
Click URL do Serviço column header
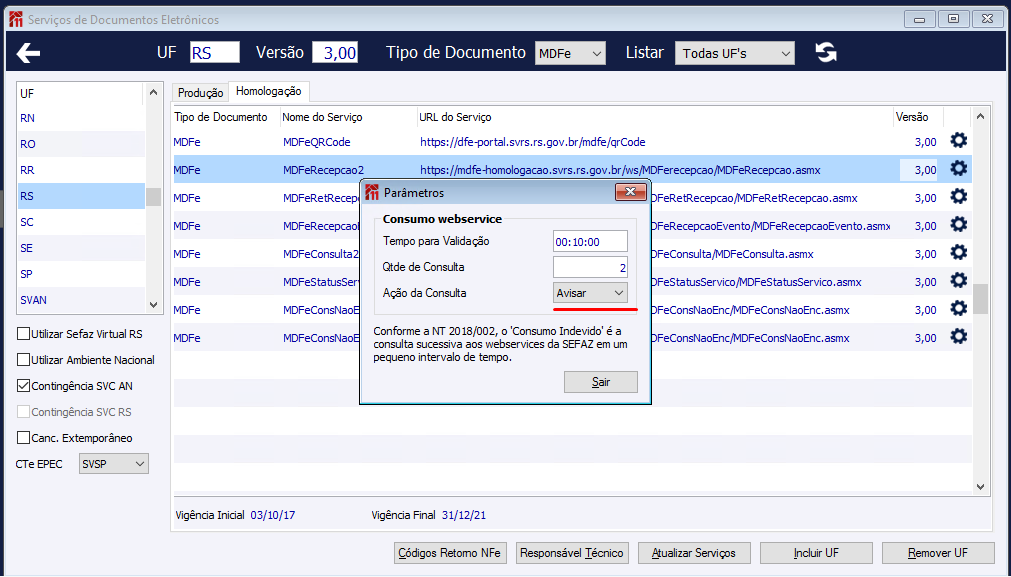pos(455,117)
